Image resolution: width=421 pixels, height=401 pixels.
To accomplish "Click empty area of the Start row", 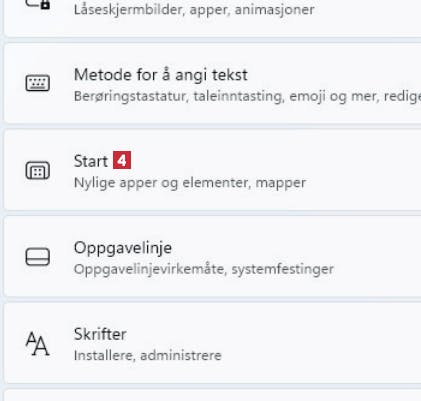I will [x=360, y=170].
